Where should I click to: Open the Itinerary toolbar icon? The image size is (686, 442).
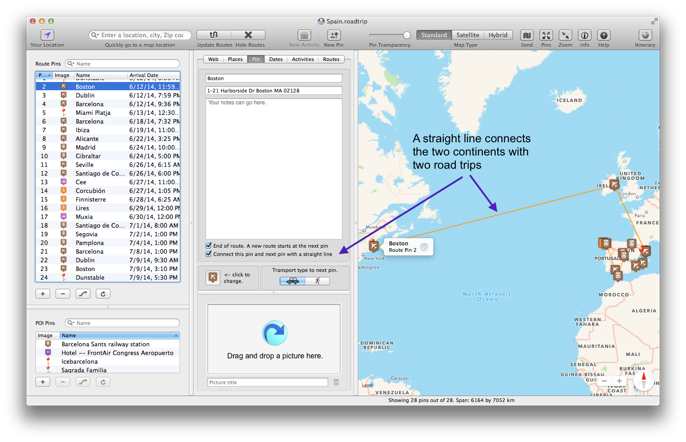645,35
